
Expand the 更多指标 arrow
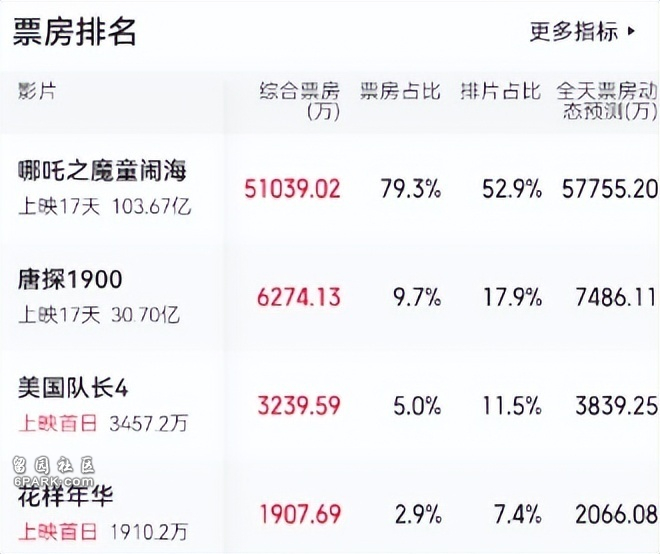(x=631, y=32)
